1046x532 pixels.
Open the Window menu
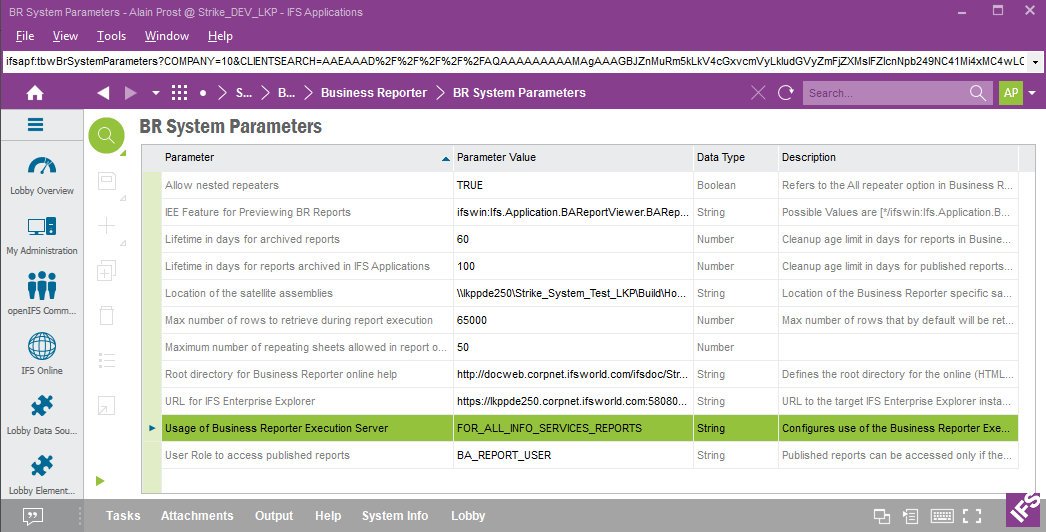pyautogui.click(x=167, y=36)
